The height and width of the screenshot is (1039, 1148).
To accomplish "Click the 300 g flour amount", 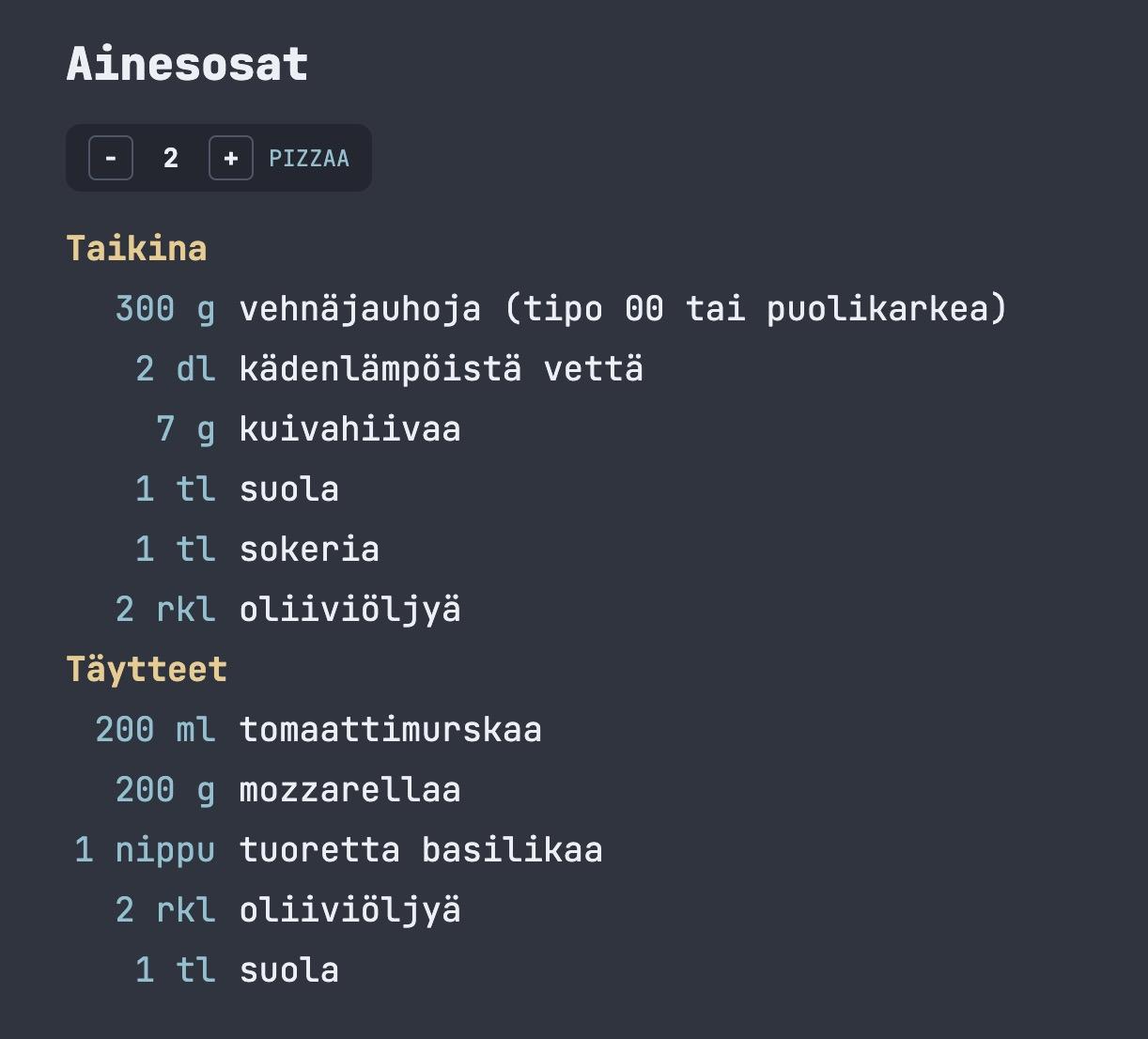I will [165, 309].
